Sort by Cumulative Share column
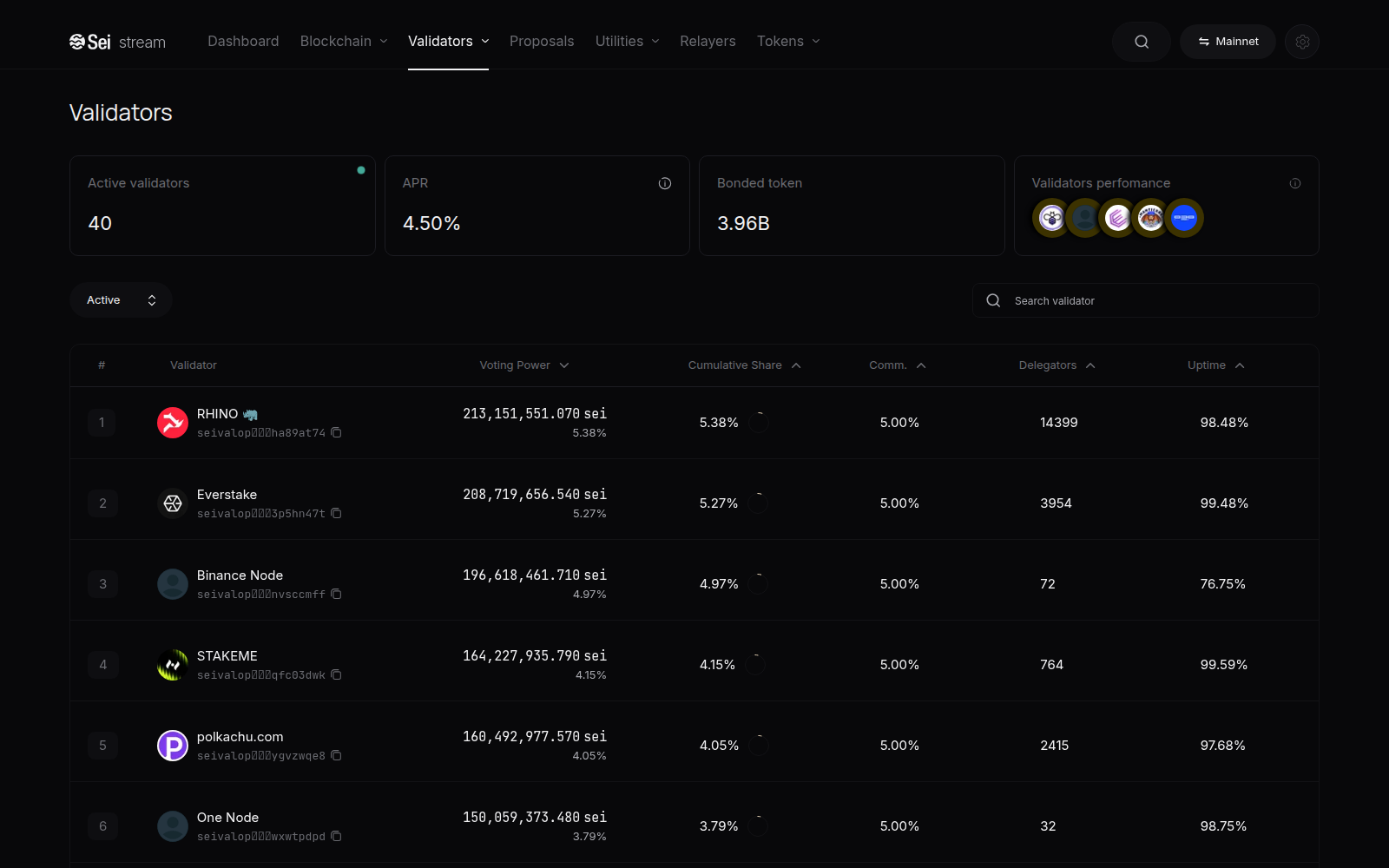Image resolution: width=1389 pixels, height=868 pixels. click(744, 365)
